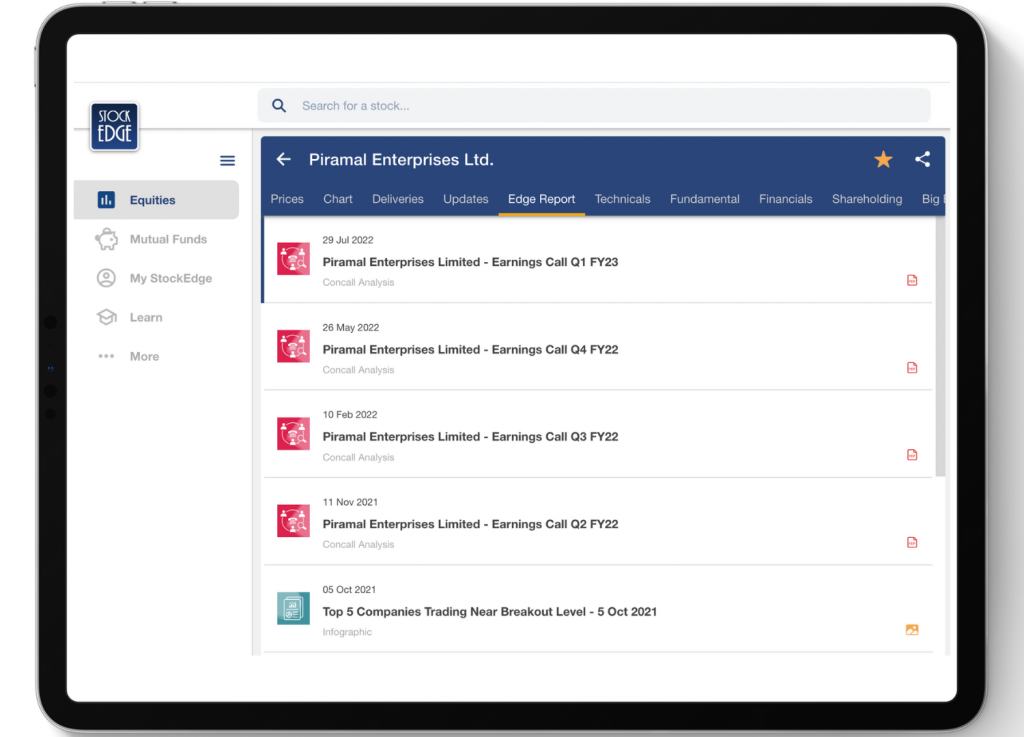This screenshot has height=737, width=1024.
Task: Click the Equities bar chart icon
Action: click(x=106, y=200)
